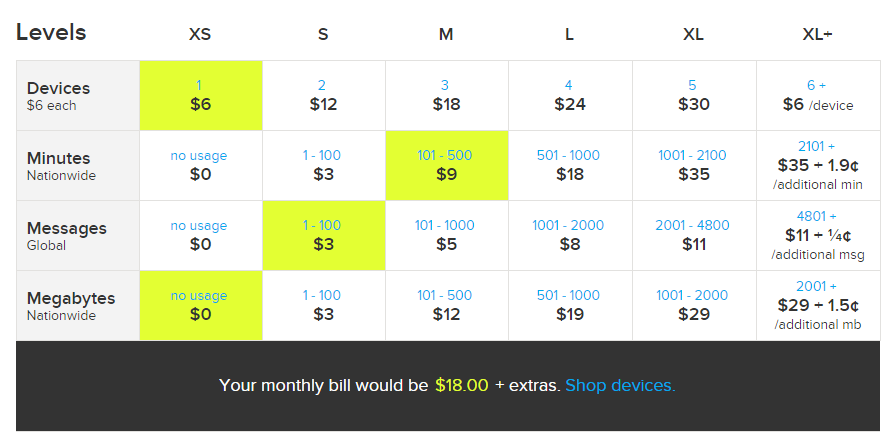Choose 1 - 100 minutes for $3
The width and height of the screenshot is (894, 438).
tap(324, 165)
